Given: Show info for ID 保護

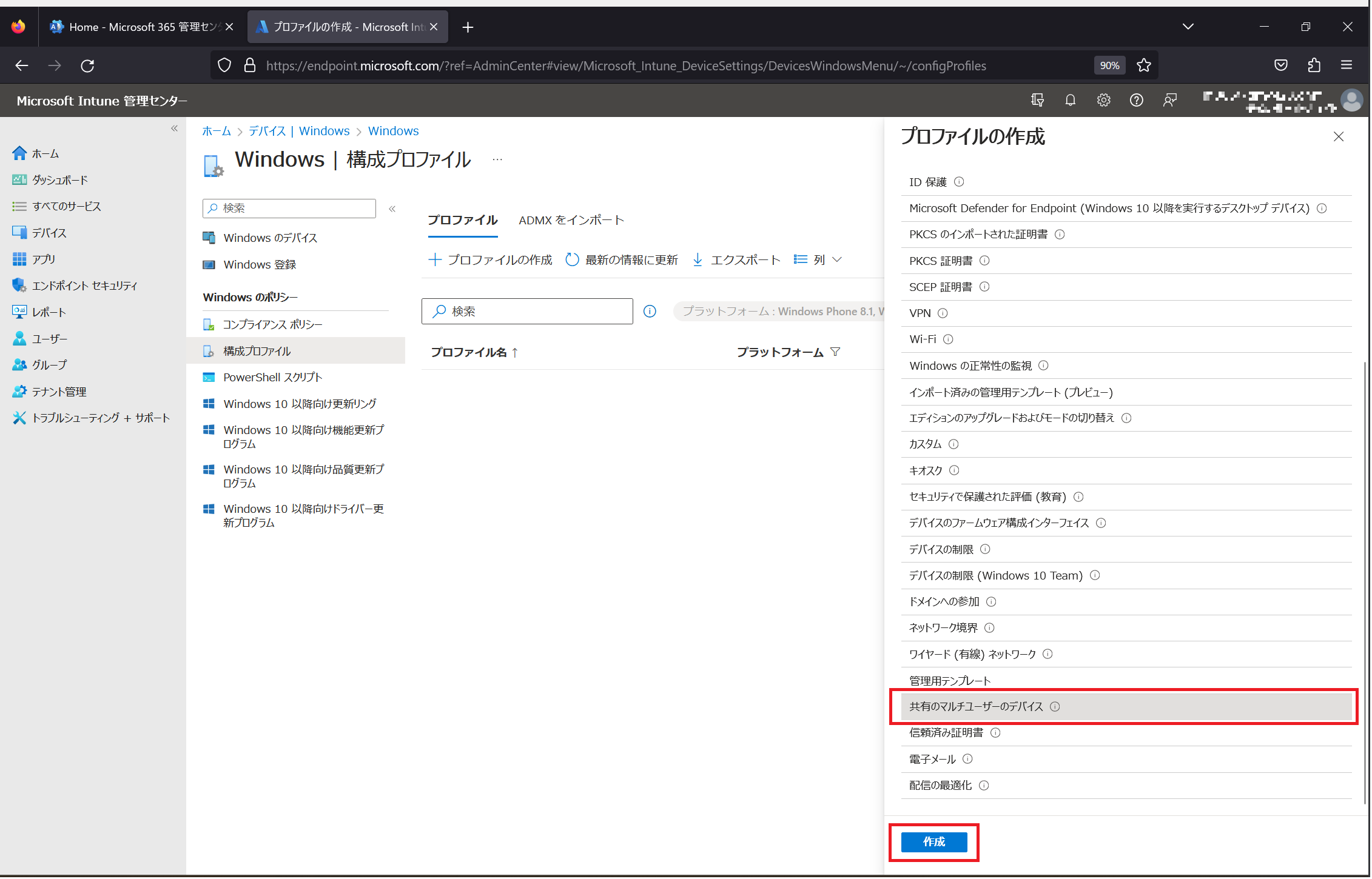Looking at the screenshot, I should (960, 182).
